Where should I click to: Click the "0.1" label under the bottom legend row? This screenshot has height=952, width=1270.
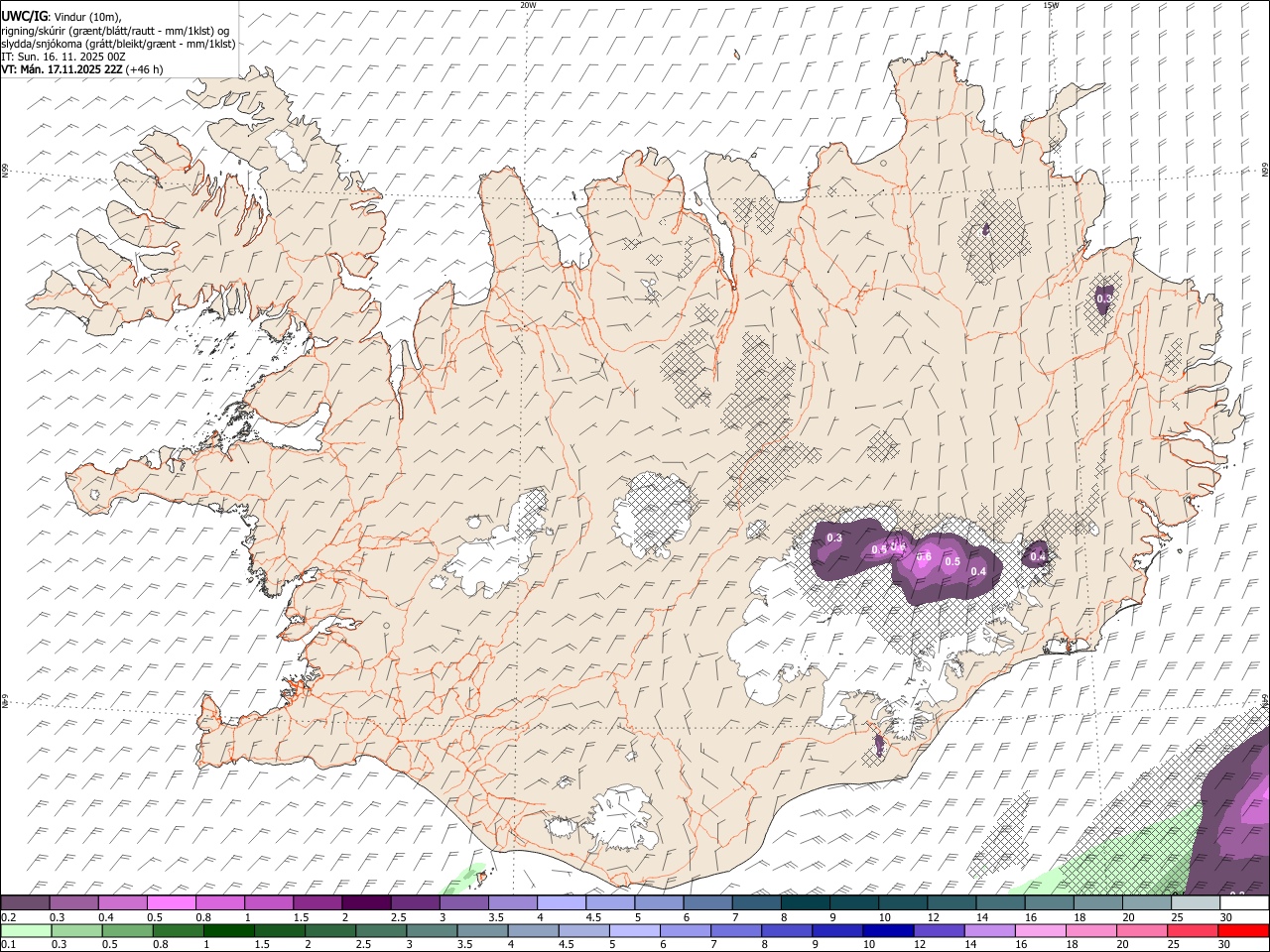[x=8, y=945]
